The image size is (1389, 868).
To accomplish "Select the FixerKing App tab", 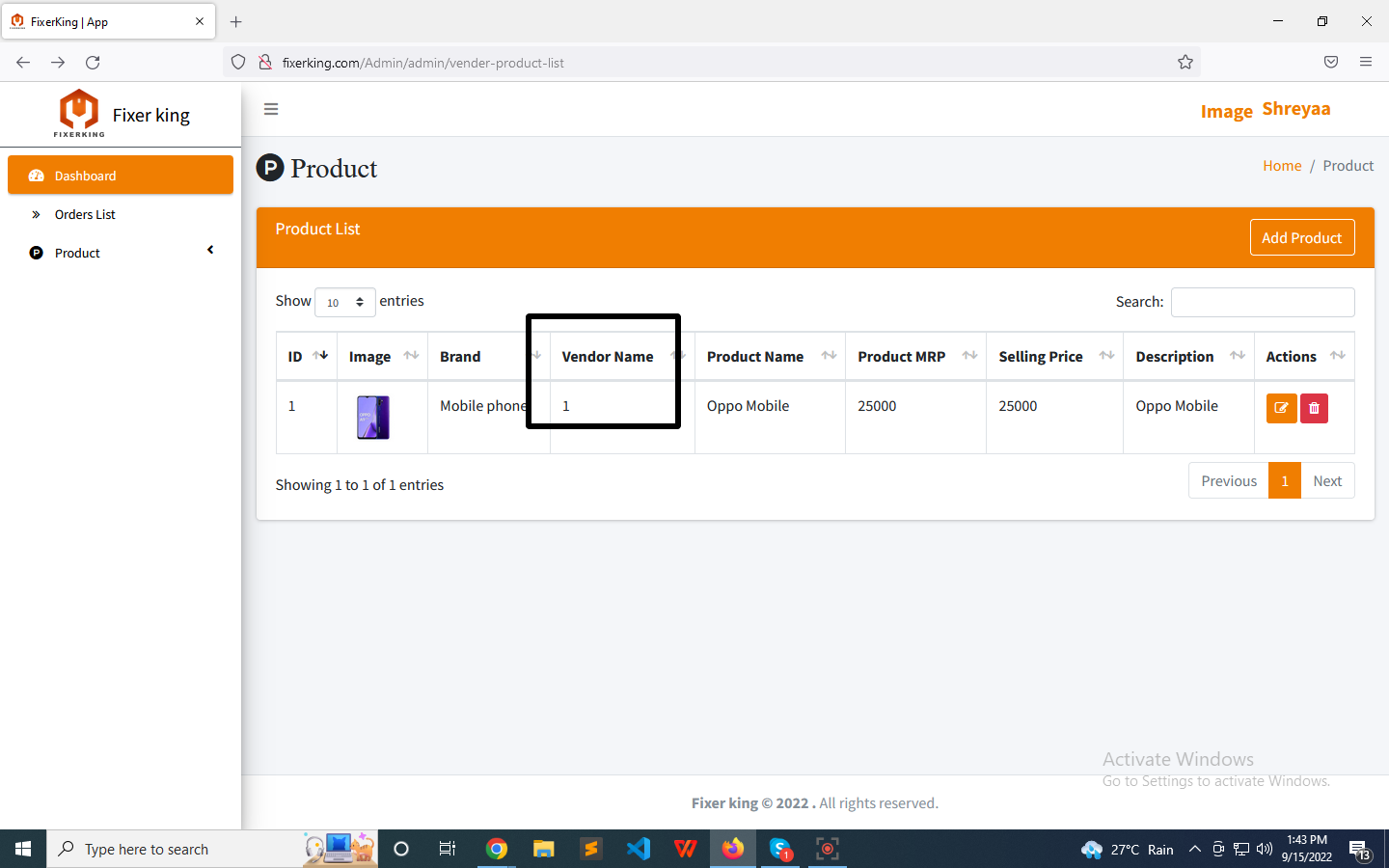I will [108, 21].
